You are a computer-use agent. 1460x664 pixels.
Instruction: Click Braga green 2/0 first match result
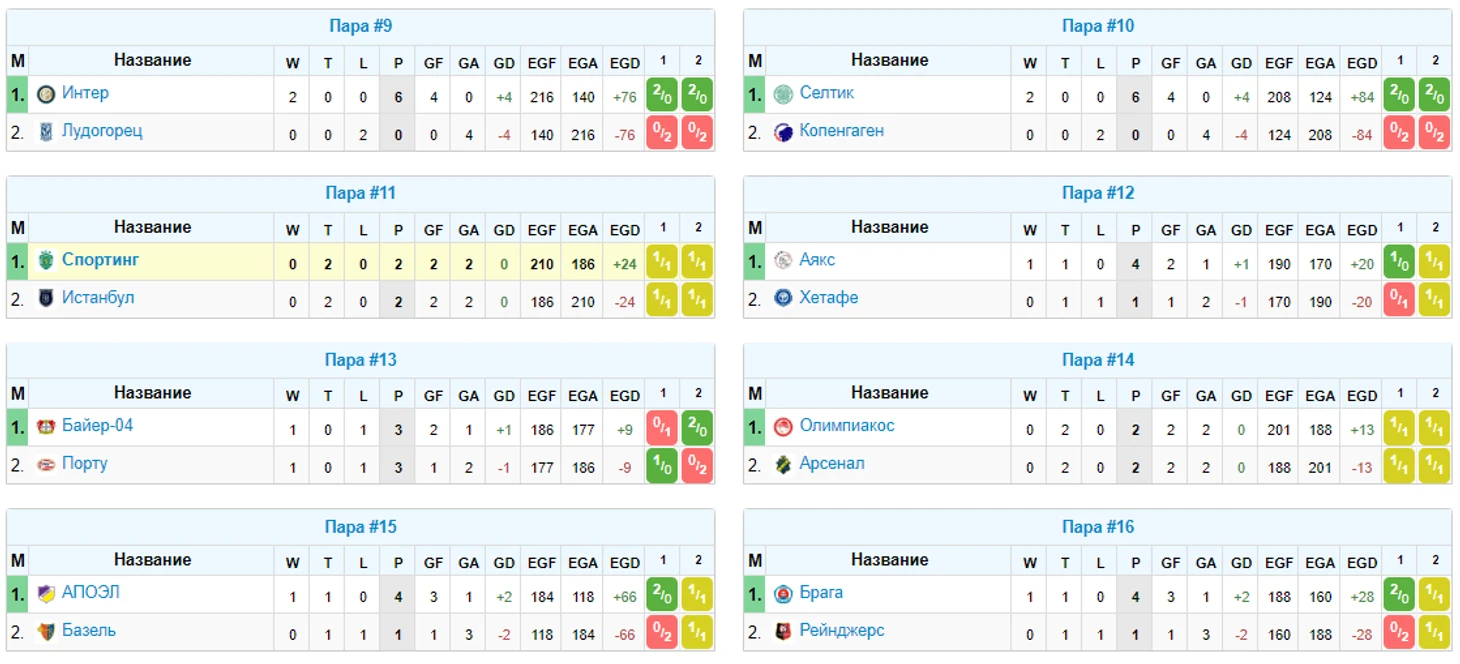1399,594
